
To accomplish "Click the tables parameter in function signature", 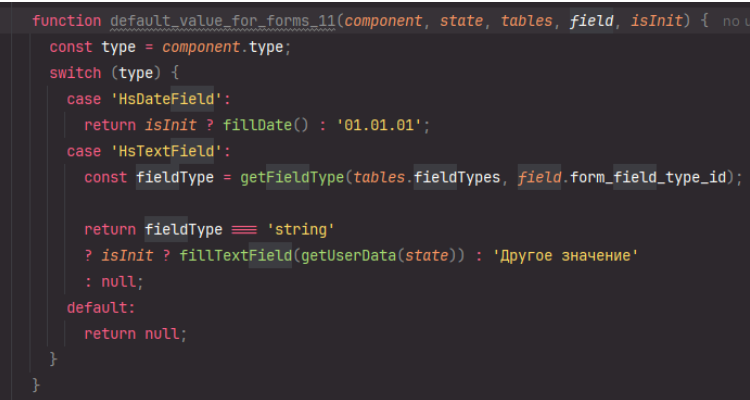I will [x=526, y=21].
